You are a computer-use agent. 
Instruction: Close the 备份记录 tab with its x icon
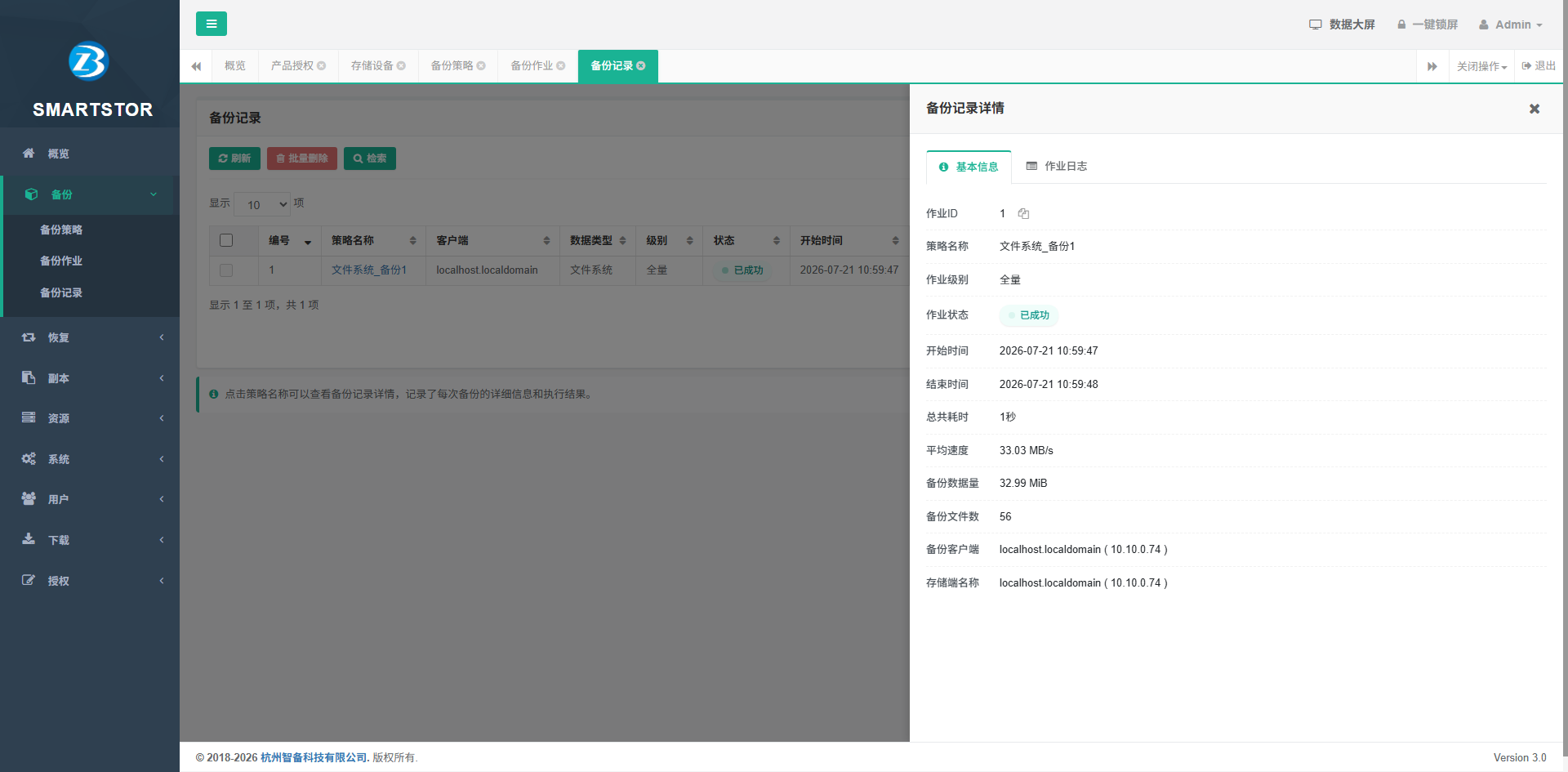[x=641, y=66]
